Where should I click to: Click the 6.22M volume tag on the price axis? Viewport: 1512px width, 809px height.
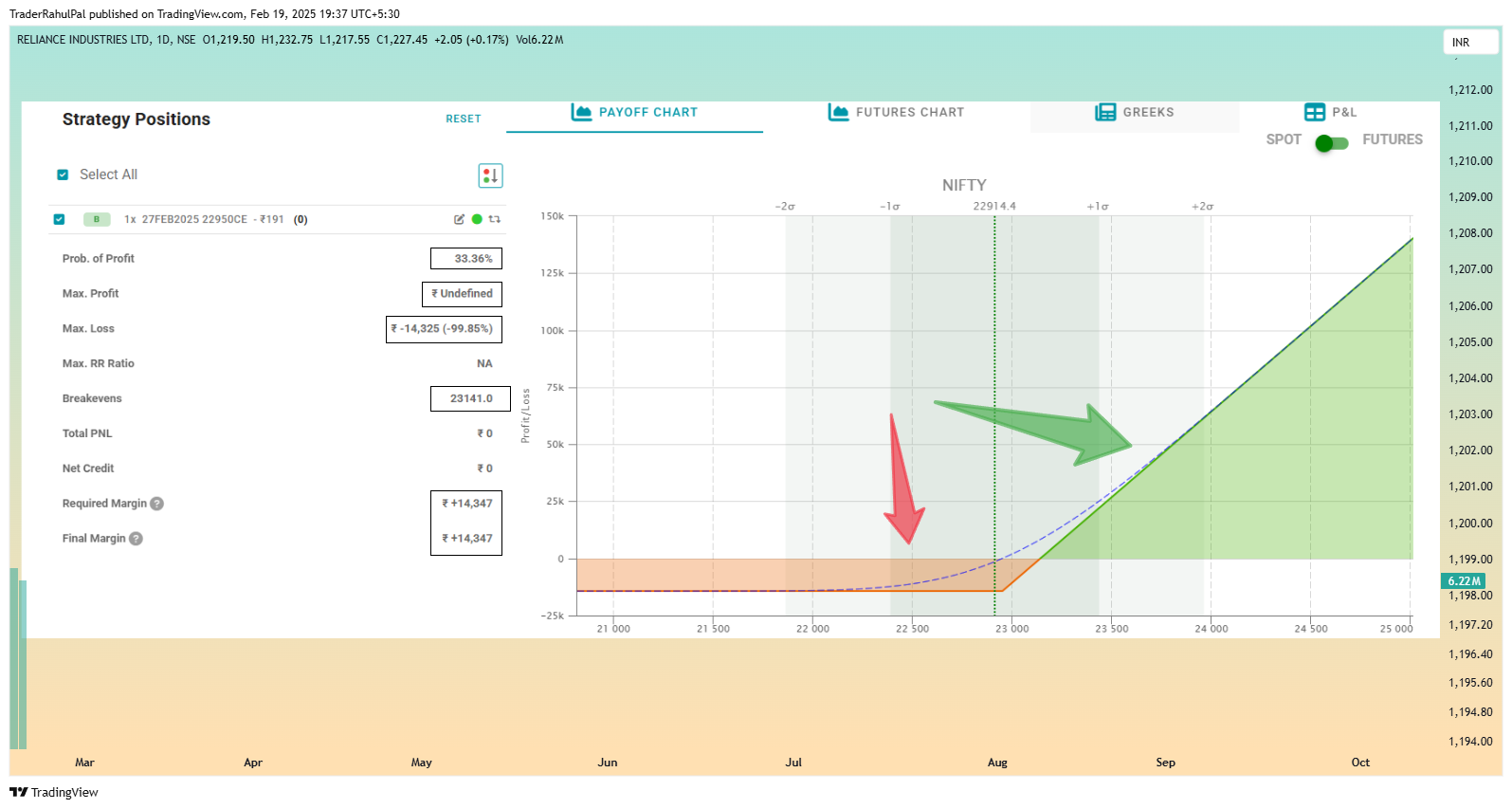point(1465,581)
